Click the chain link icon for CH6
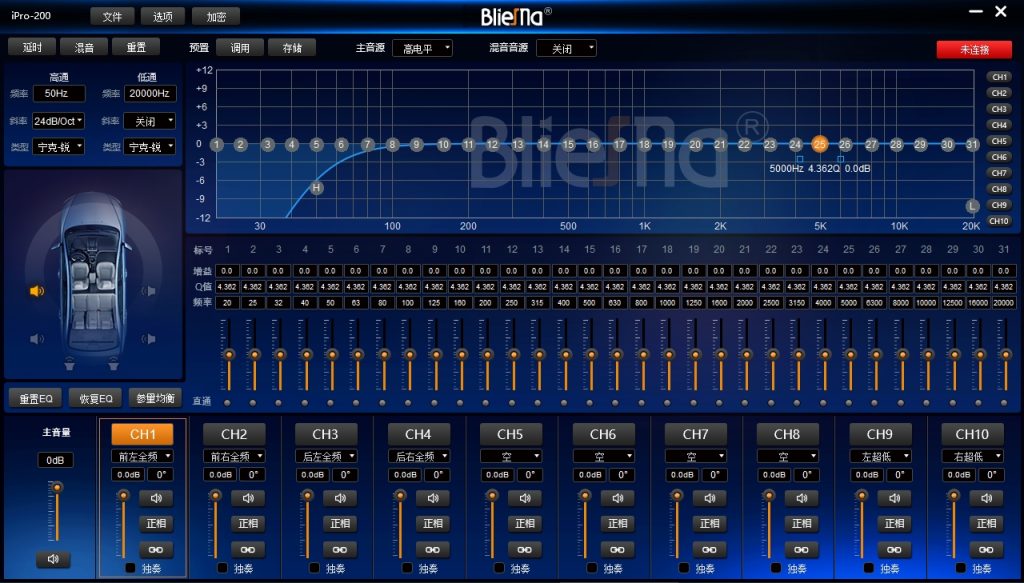The height and width of the screenshot is (583, 1024). coord(617,550)
